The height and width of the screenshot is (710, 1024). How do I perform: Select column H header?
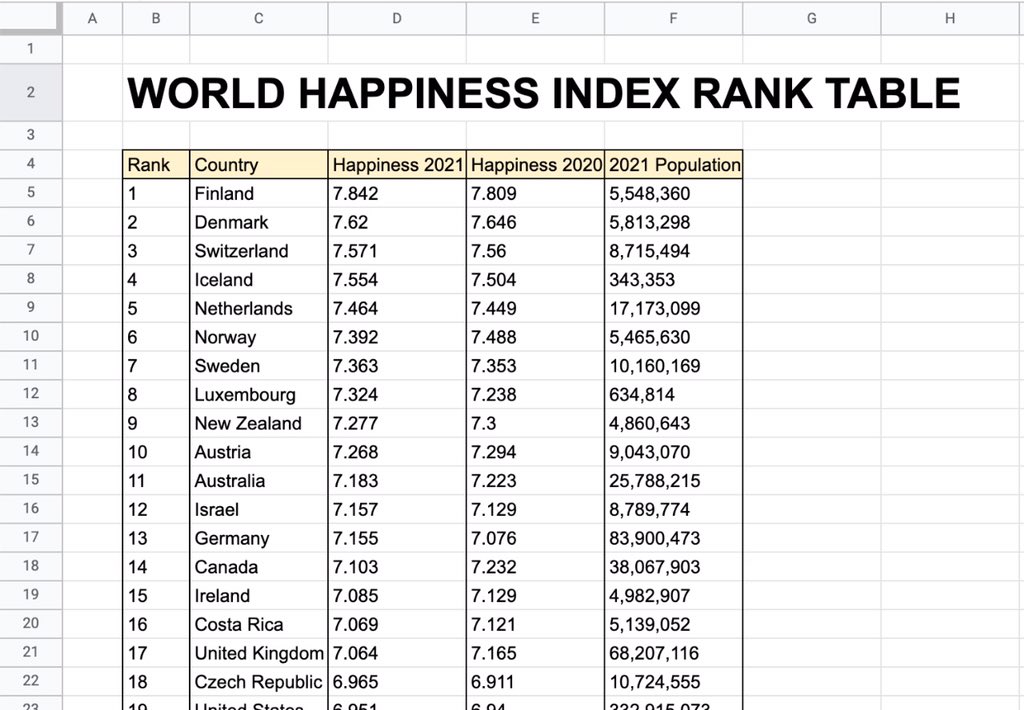pyautogui.click(x=950, y=18)
